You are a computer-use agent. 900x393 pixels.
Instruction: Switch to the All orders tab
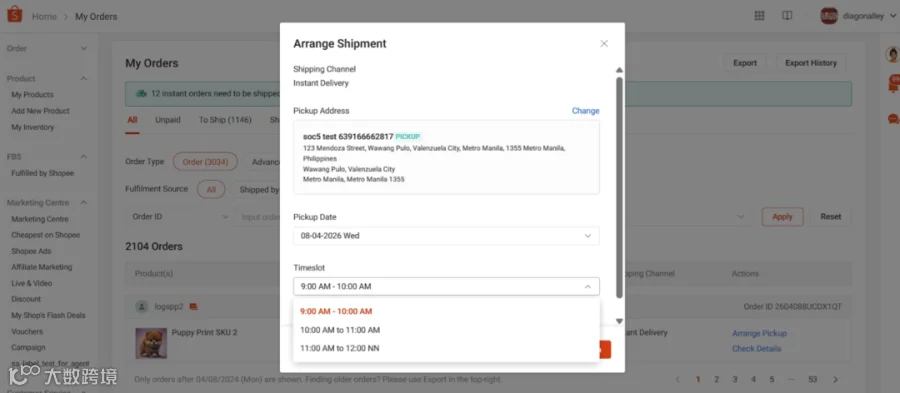point(133,120)
